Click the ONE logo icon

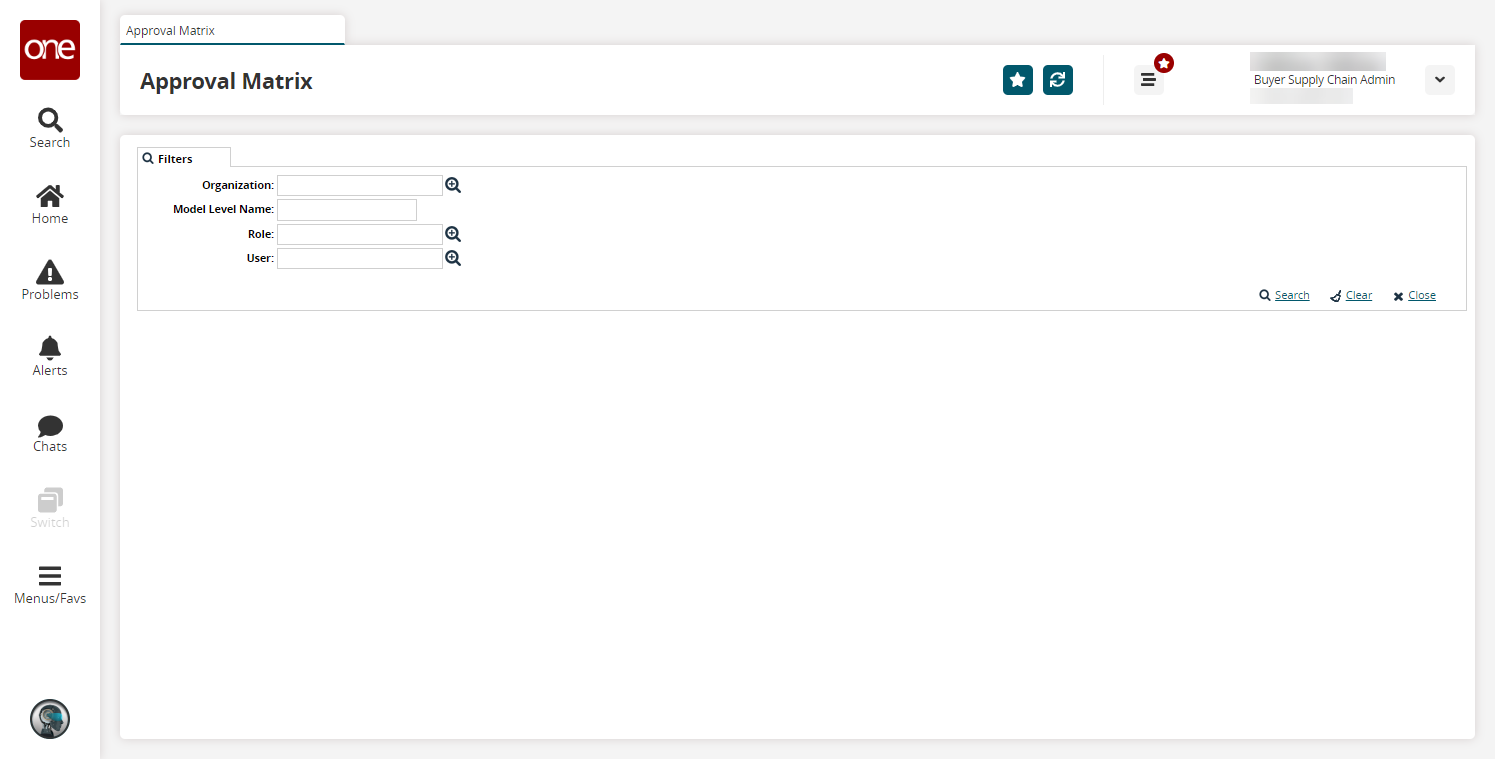coord(50,50)
